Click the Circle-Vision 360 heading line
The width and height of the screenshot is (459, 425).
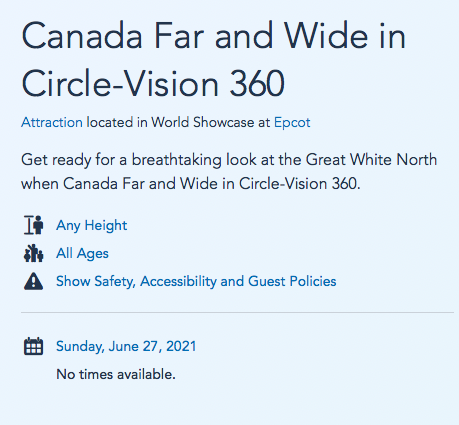coord(153,83)
